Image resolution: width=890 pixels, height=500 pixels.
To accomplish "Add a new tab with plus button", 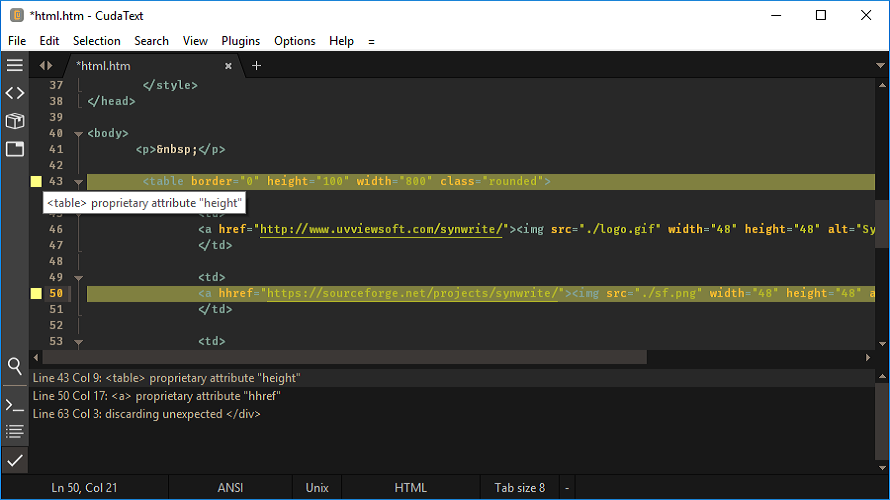I will tap(256, 66).
